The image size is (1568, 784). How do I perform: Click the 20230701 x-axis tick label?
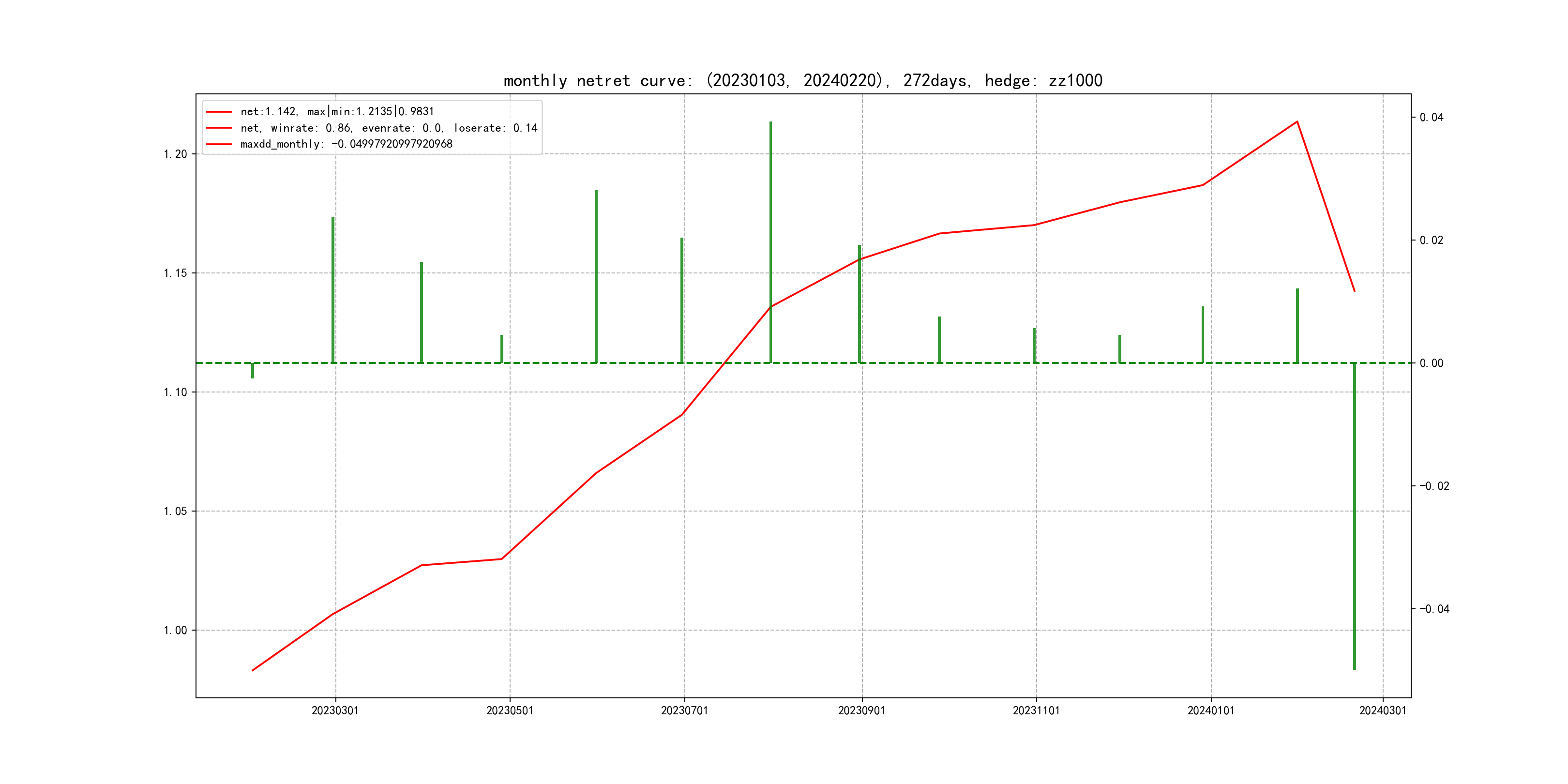684,711
